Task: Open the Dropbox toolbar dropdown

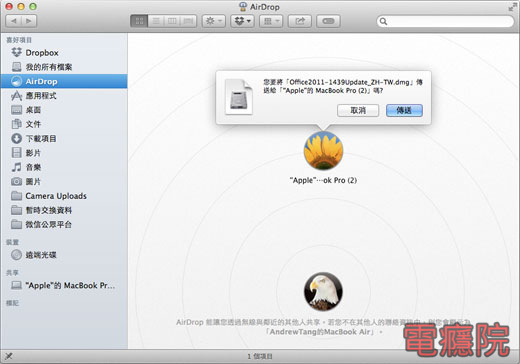Action: pos(242,21)
